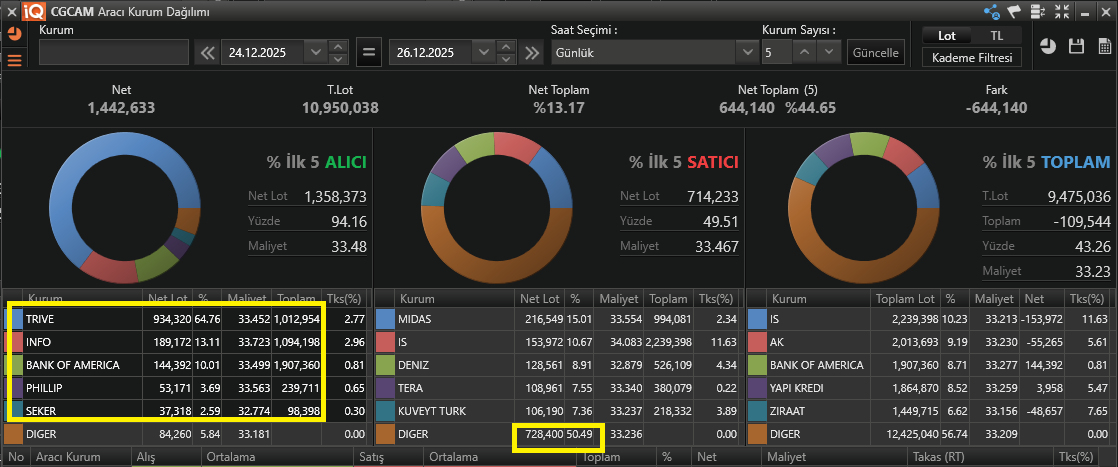Click the share with user icon
This screenshot has width=1118, height=467.
pyautogui.click(x=991, y=11)
